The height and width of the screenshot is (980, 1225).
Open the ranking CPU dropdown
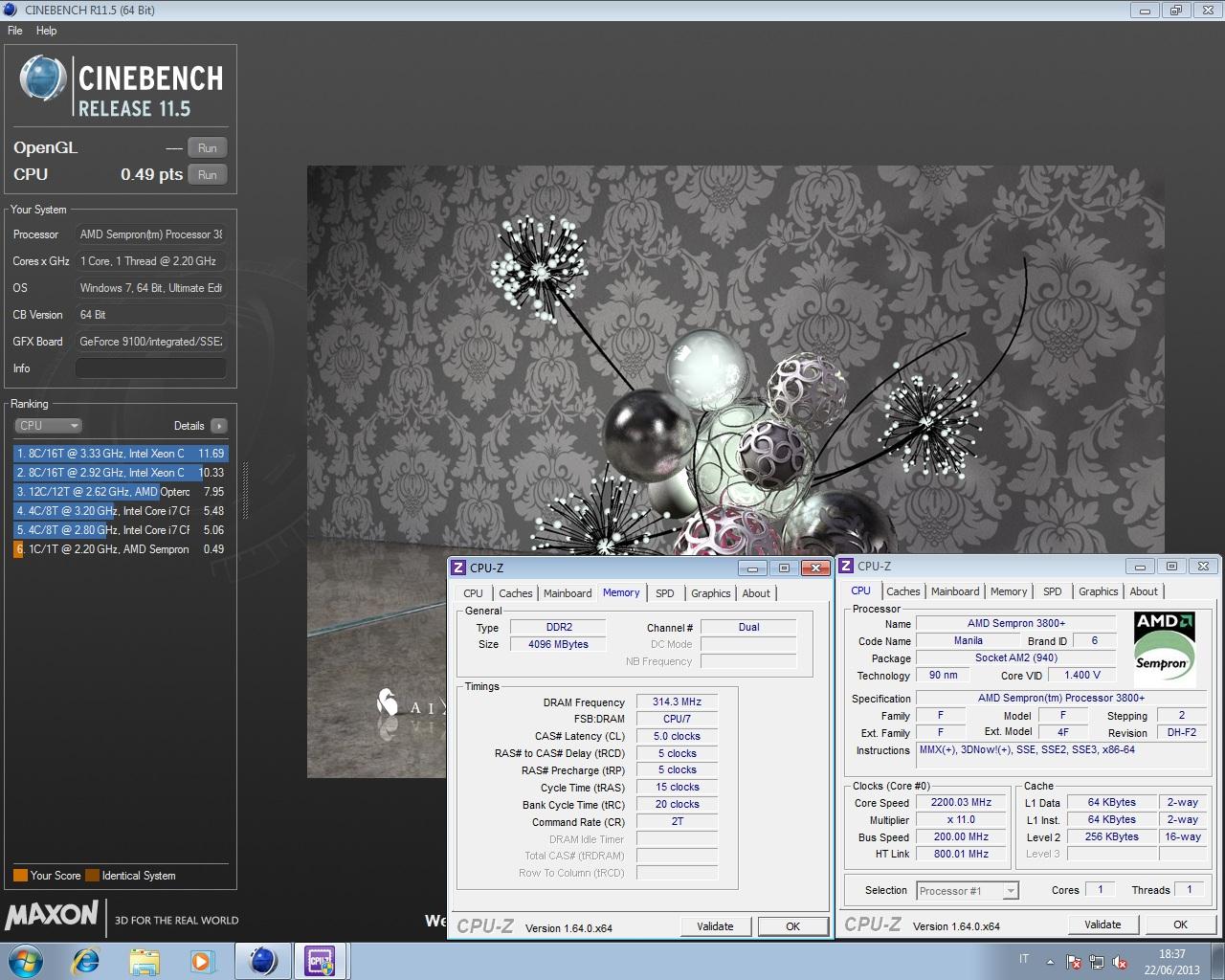pyautogui.click(x=48, y=426)
